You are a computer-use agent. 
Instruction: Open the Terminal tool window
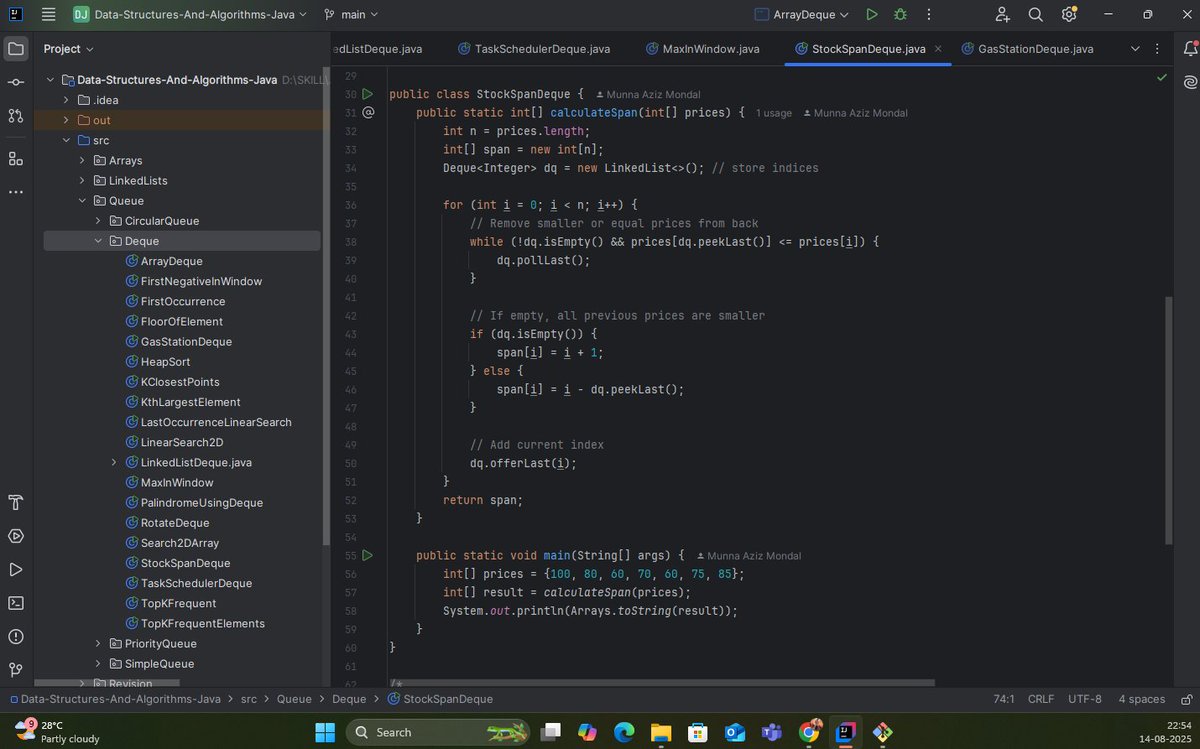[x=16, y=603]
